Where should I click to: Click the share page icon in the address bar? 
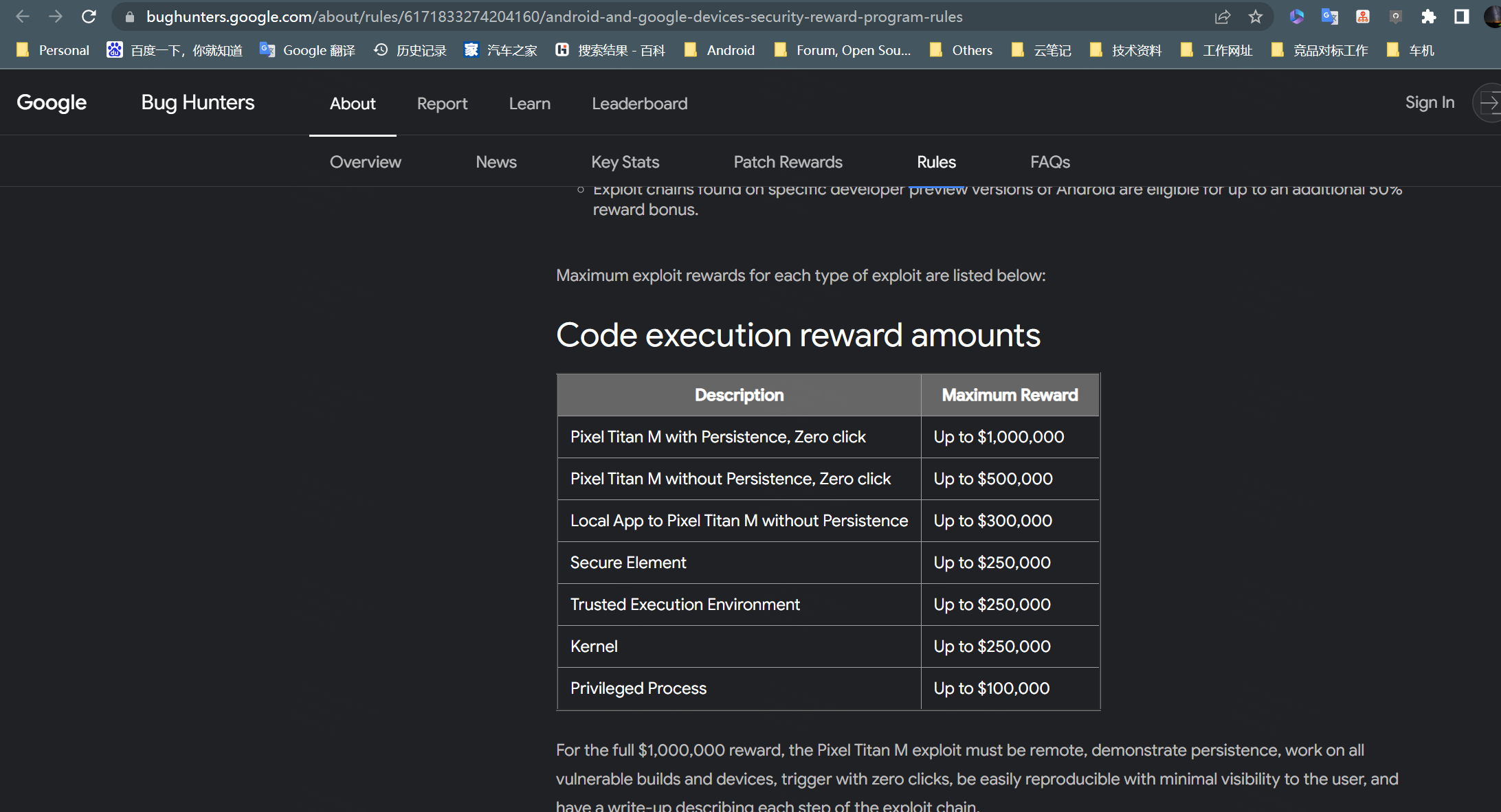point(1222,16)
